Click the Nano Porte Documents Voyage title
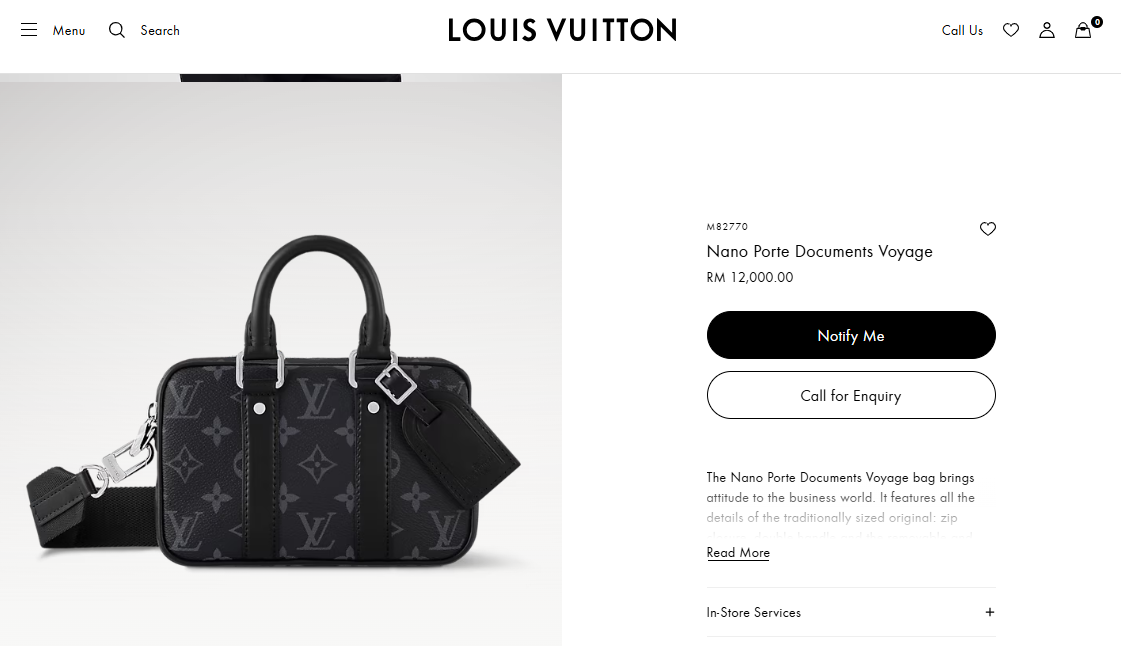Screen dimensions: 1121x646 tap(819, 252)
